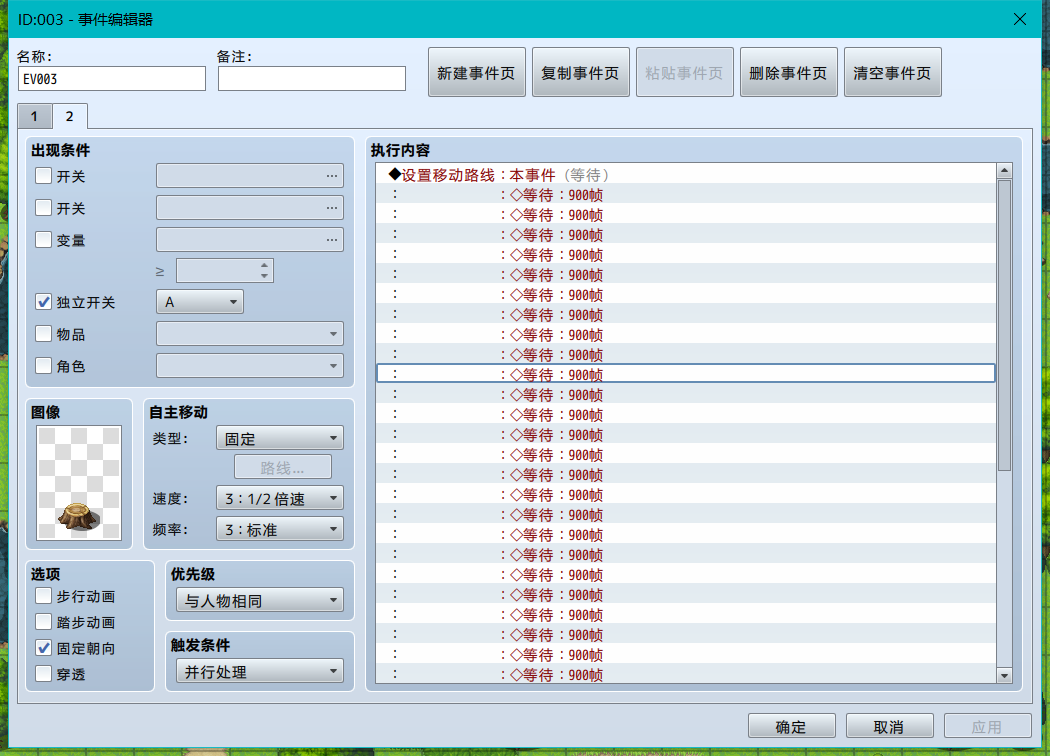Enable the 物品 condition checkbox
Screen dimensions: 1050x756
(x=44, y=333)
